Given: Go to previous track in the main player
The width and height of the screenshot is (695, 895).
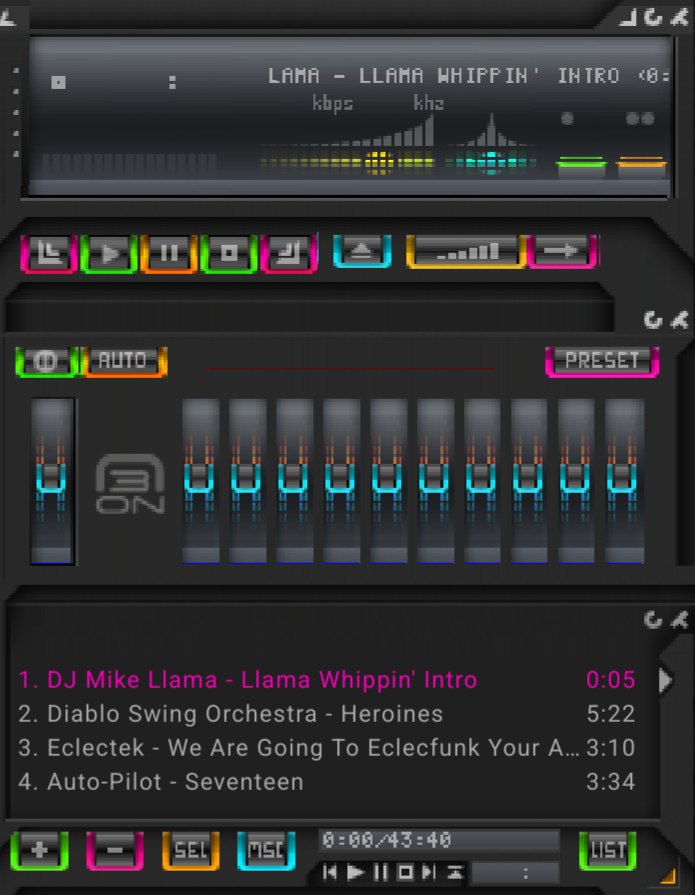Looking at the screenshot, I should (49, 253).
